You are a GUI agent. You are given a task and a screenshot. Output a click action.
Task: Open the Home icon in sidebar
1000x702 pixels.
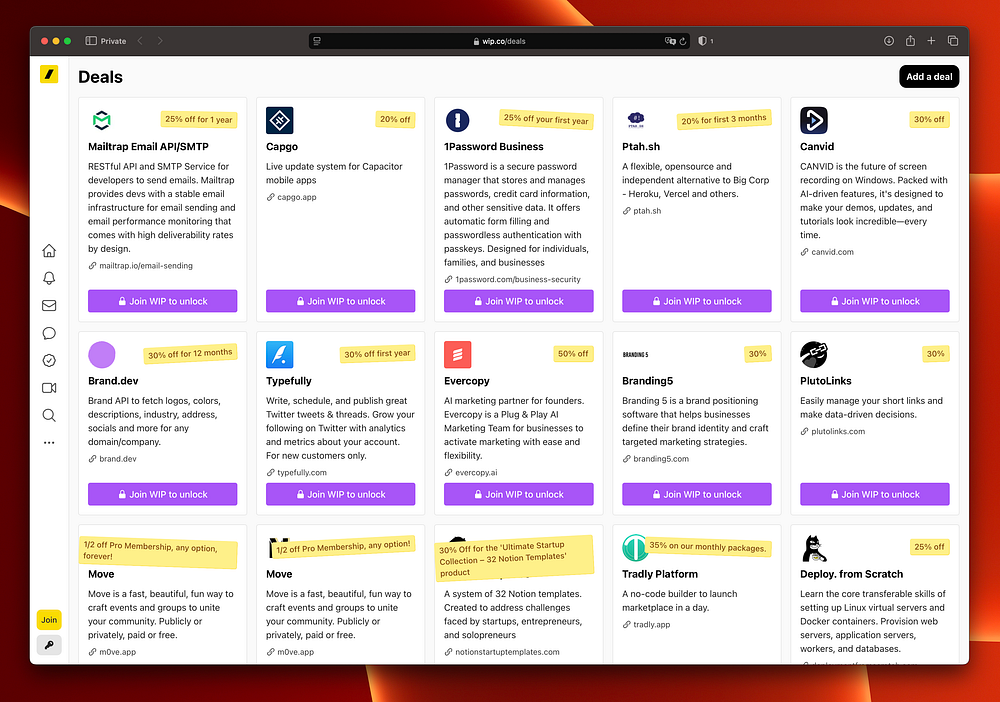49,251
